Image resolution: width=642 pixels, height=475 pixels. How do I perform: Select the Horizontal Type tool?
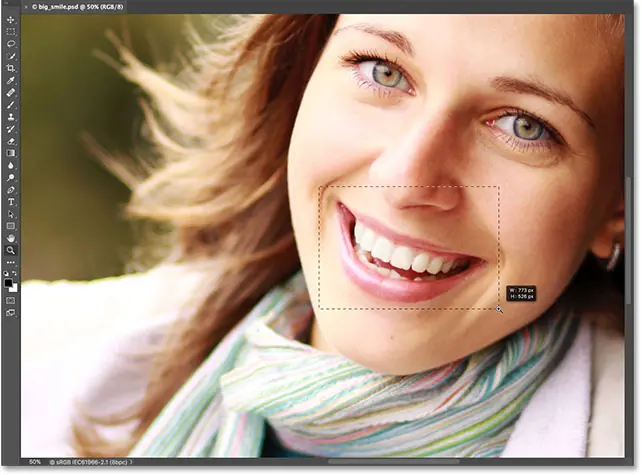click(x=11, y=201)
